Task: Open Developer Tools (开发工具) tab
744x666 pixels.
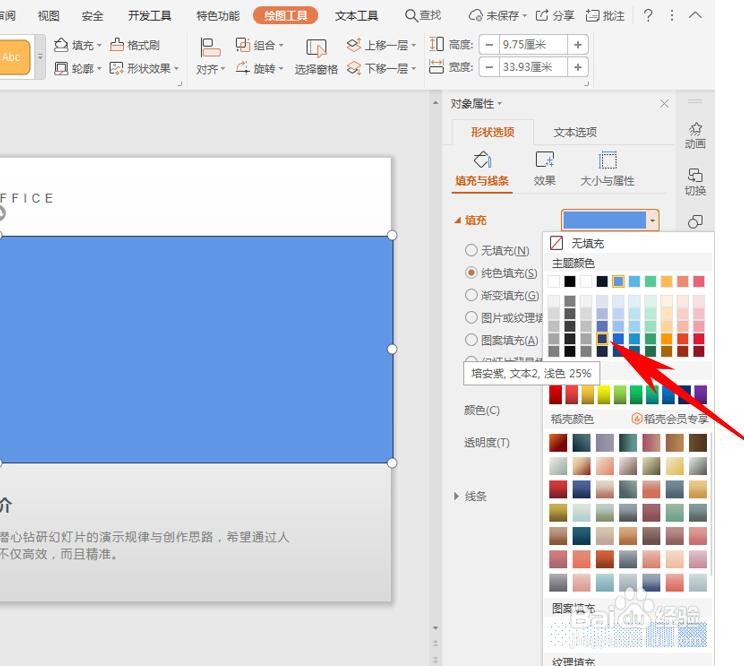Action: coord(149,16)
